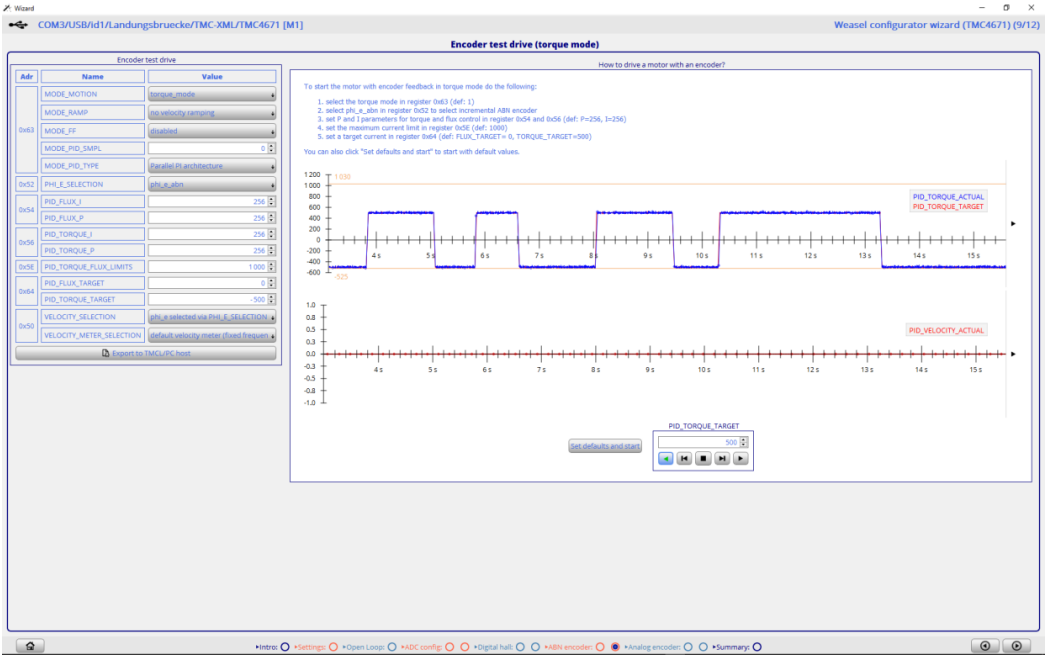Click PID_TORQUE_P value field
1046x658 pixels.
207,250
